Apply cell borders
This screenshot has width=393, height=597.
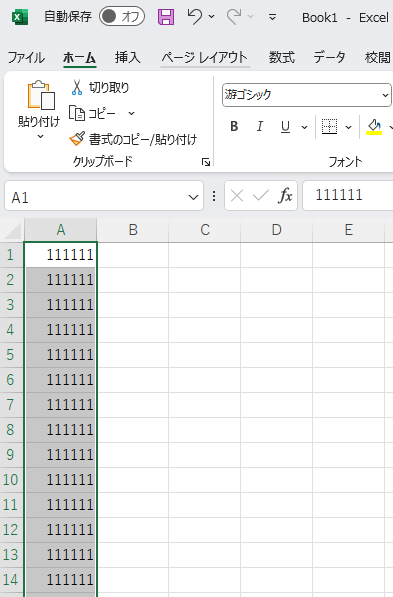329,126
